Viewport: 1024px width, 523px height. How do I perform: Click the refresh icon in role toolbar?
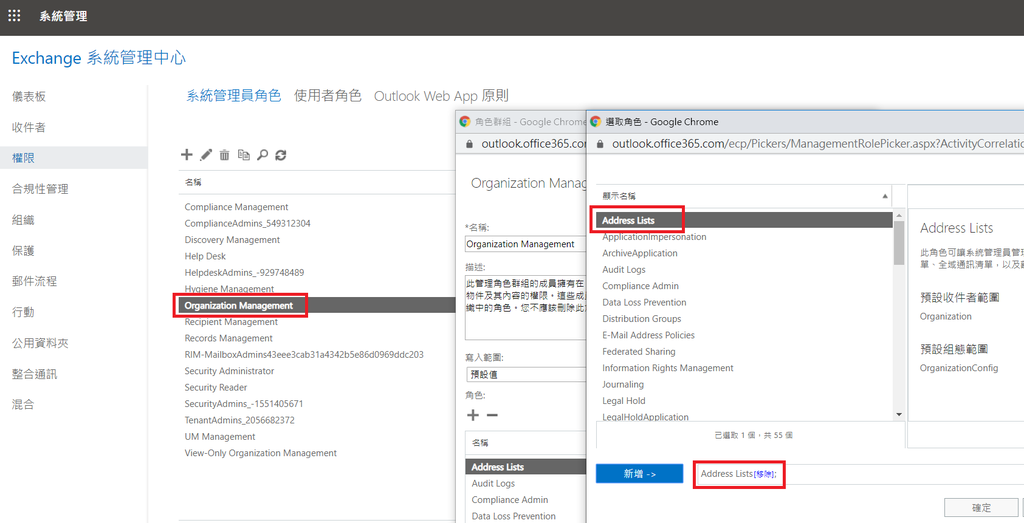click(281, 155)
